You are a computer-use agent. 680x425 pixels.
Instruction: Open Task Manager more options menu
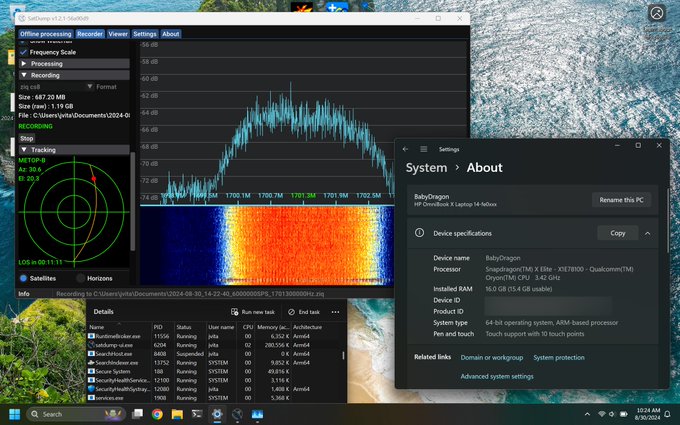[x=335, y=312]
